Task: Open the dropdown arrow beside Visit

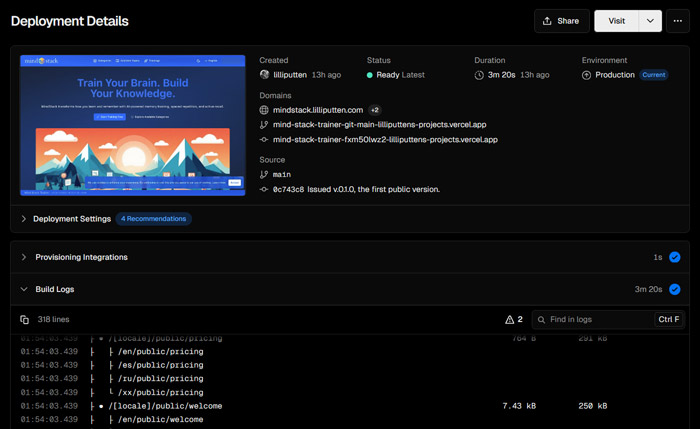Action: [650, 21]
